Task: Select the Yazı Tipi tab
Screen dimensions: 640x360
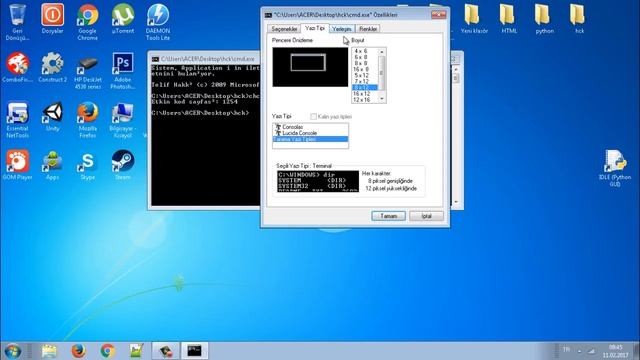Action: pyautogui.click(x=315, y=28)
